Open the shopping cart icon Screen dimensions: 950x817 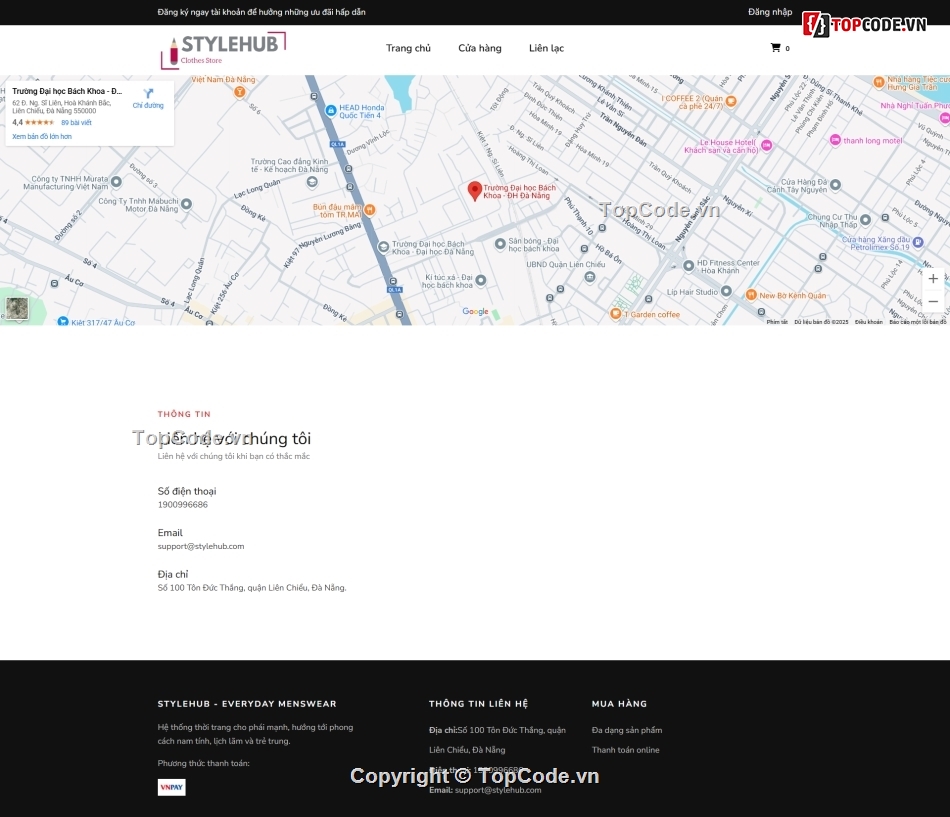[x=779, y=47]
